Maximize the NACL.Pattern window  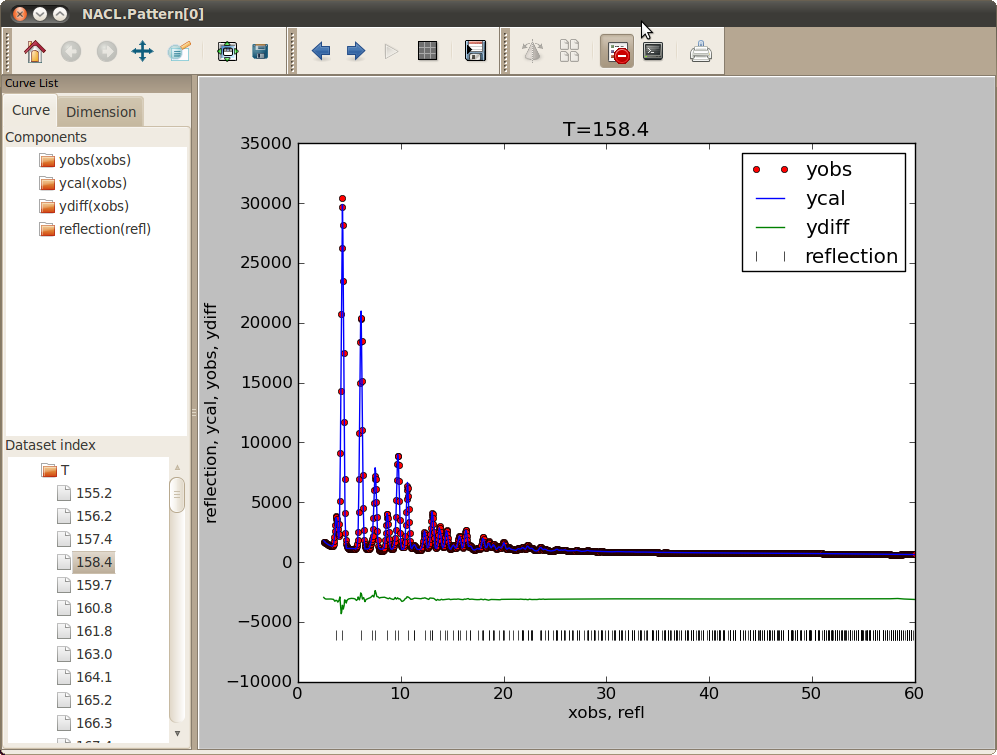tap(60, 13)
